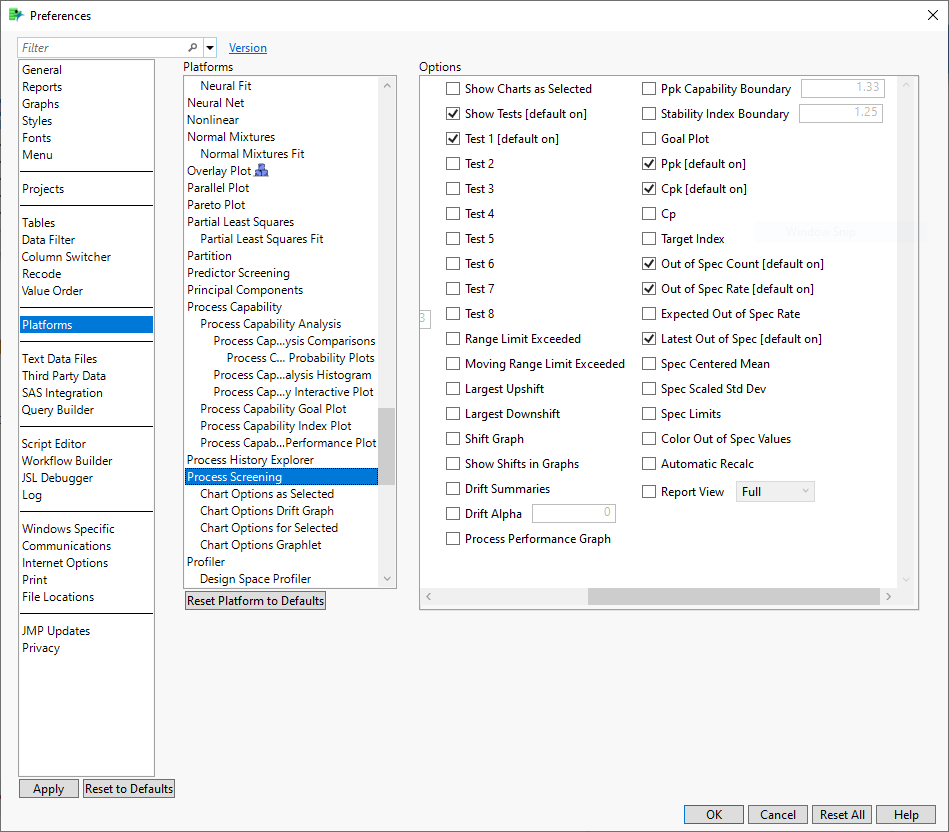The width and height of the screenshot is (949, 832).
Task: Click the Options horizontal scrollbar thumb
Action: (734, 597)
